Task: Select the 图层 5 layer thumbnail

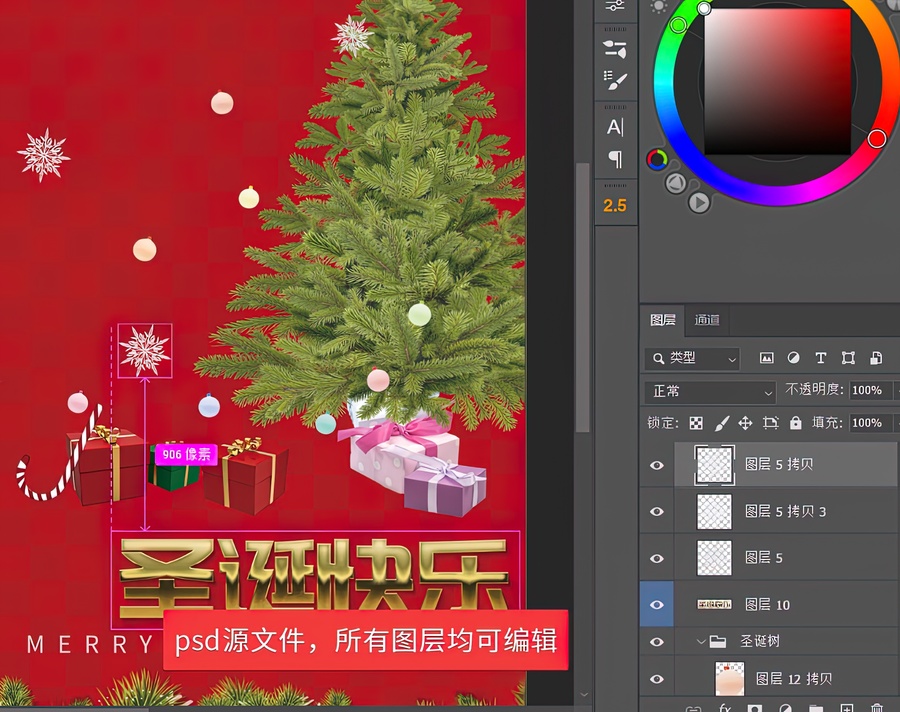Action: pos(714,558)
